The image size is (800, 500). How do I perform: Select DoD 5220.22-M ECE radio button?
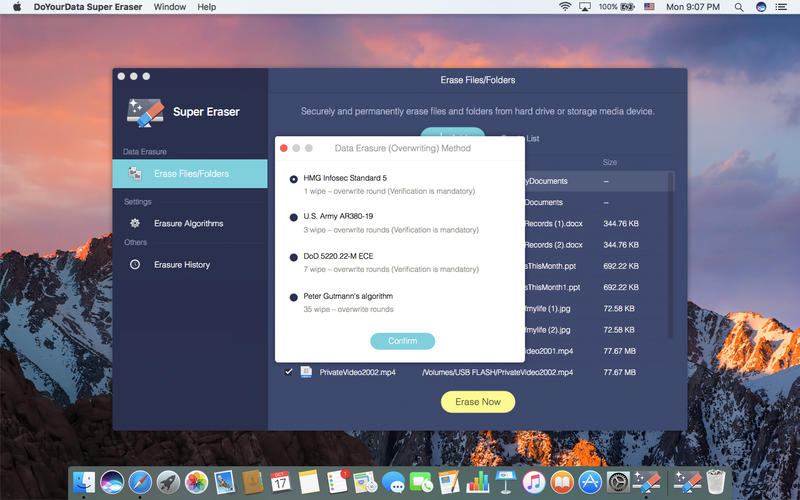293,257
